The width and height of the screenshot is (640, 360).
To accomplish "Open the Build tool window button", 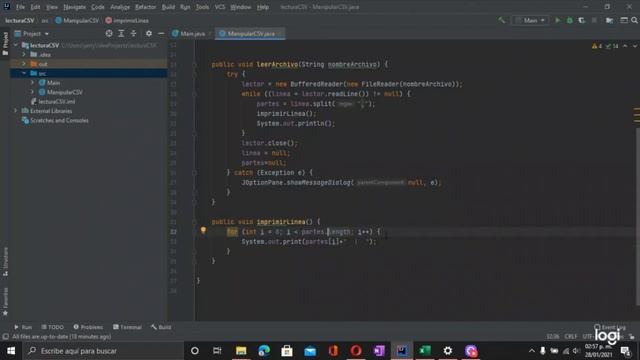I will coord(161,327).
